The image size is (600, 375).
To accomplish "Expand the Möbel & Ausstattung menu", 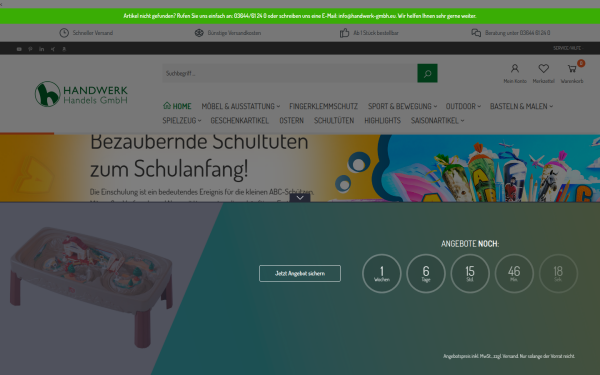I will 241,106.
